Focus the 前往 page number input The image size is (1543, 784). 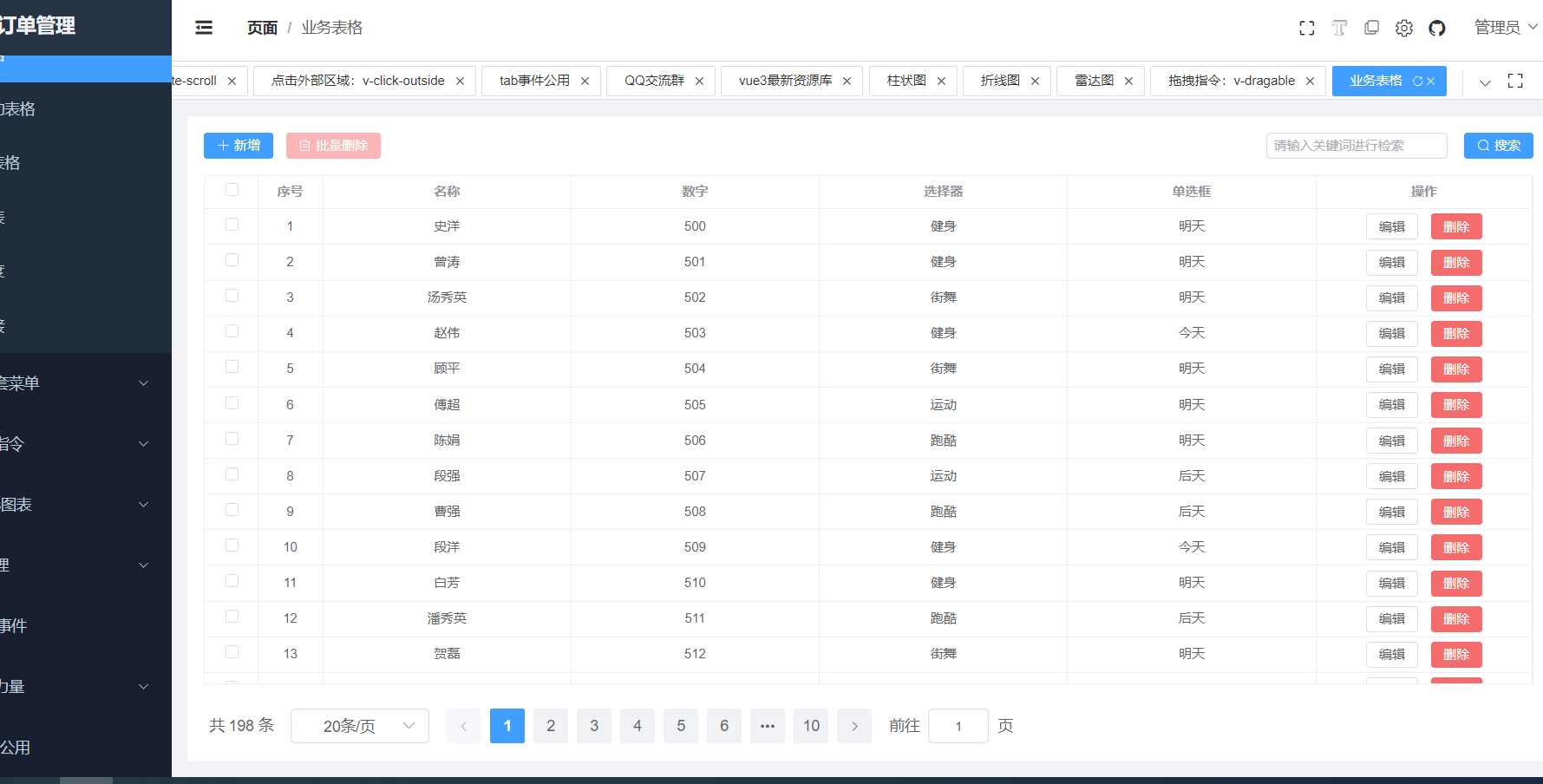[x=958, y=726]
